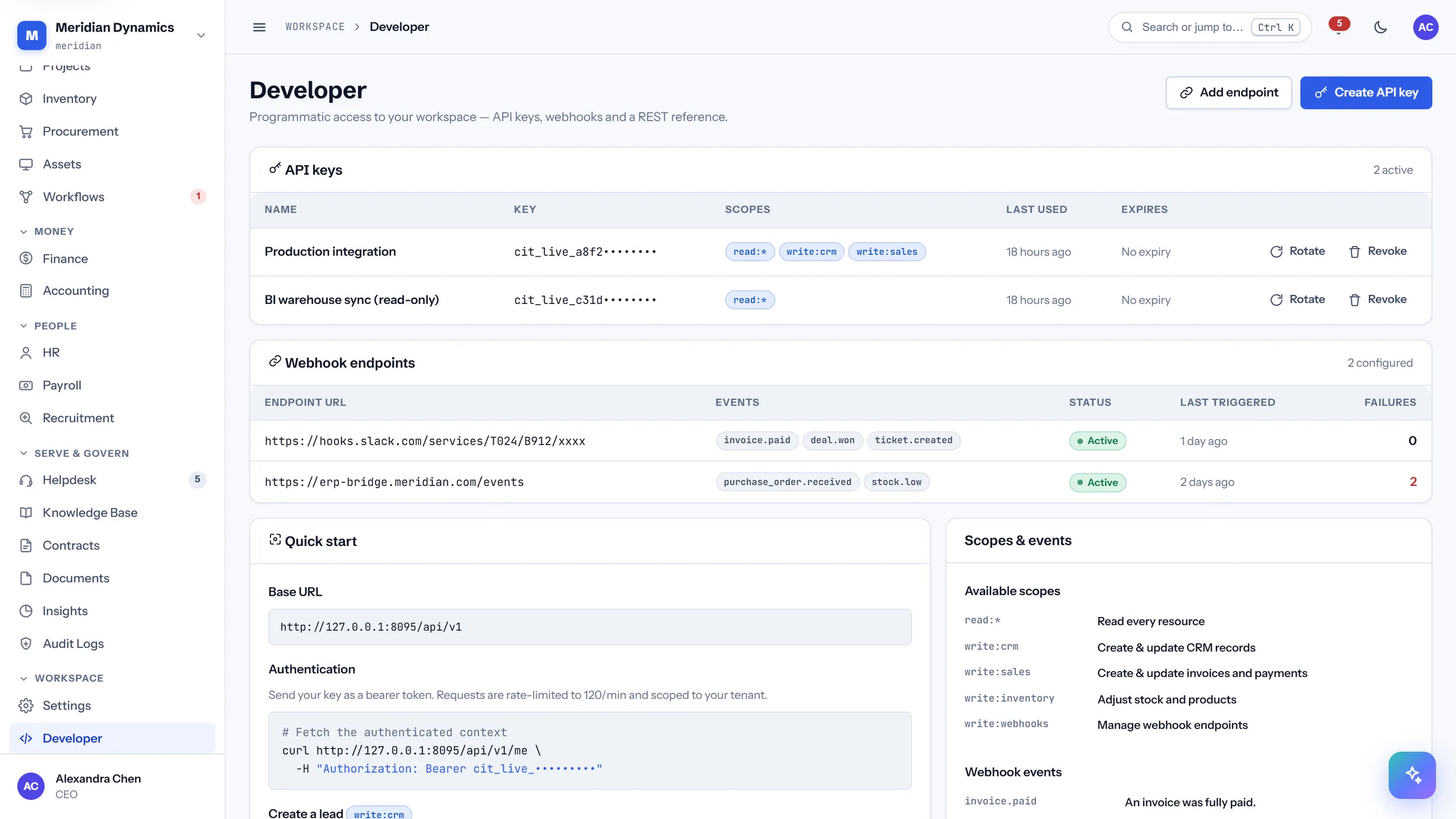The height and width of the screenshot is (819, 1456).
Task: Open the AI assistant sparkle button
Action: click(x=1412, y=775)
